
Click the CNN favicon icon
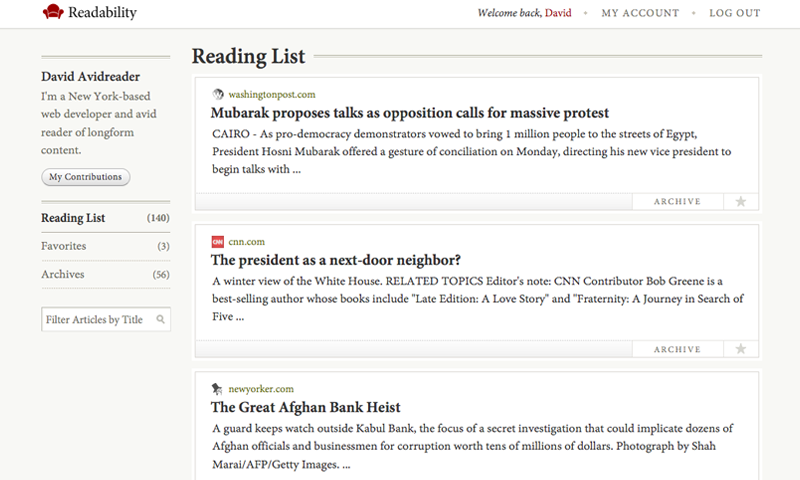218,242
